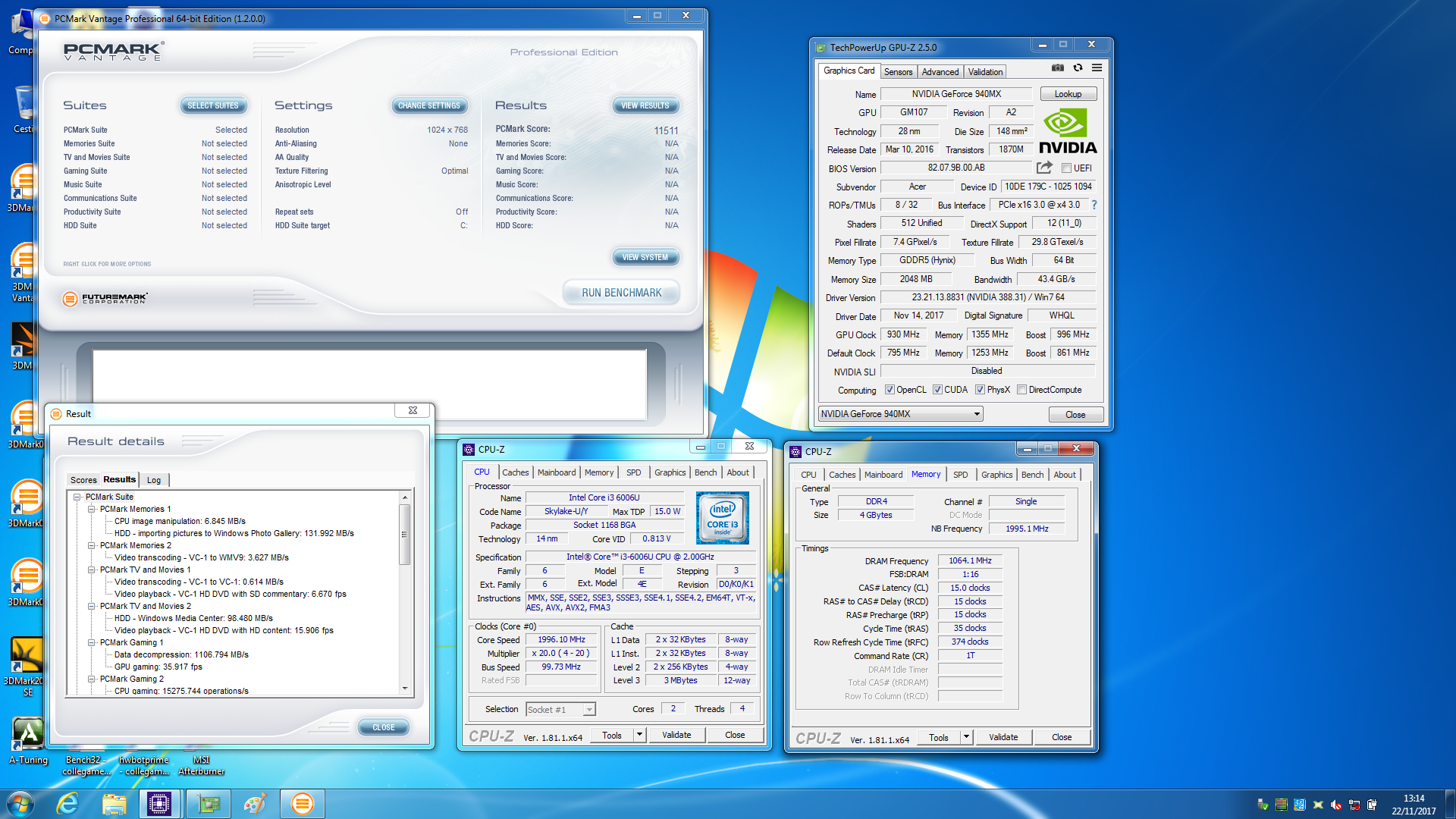Toggle the DirectCompute checkbox
Screen dimensions: 1456x819
[1021, 390]
